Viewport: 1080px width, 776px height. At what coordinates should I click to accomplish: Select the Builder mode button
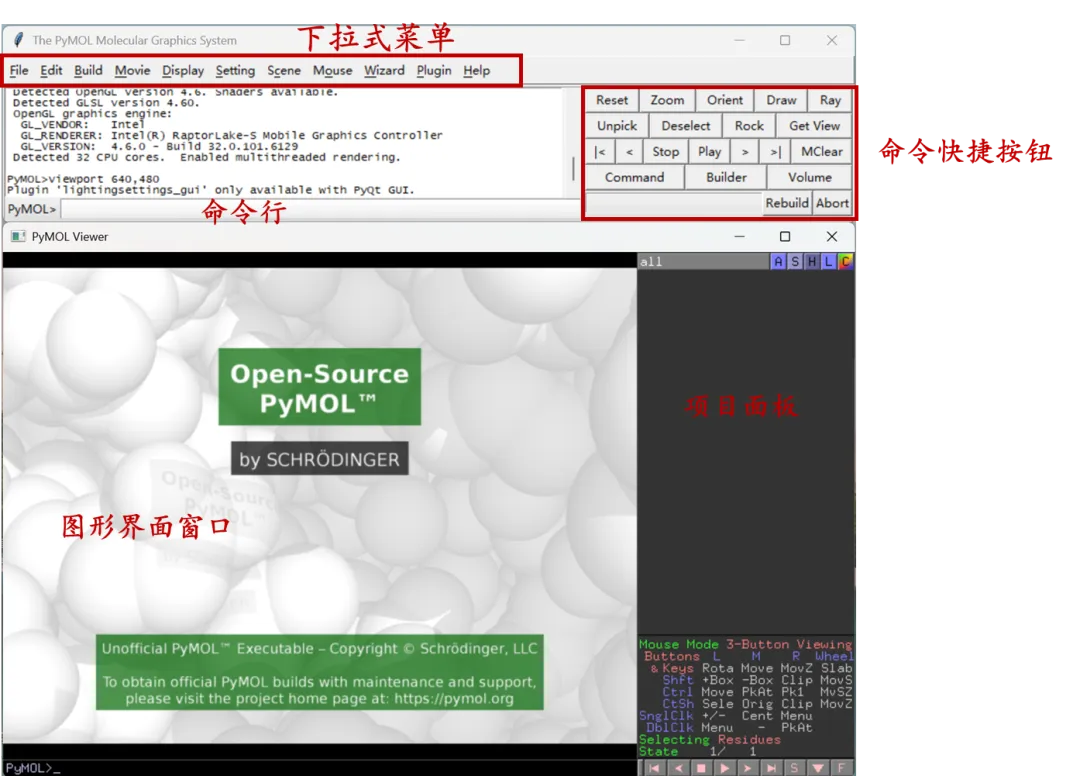[x=726, y=178]
